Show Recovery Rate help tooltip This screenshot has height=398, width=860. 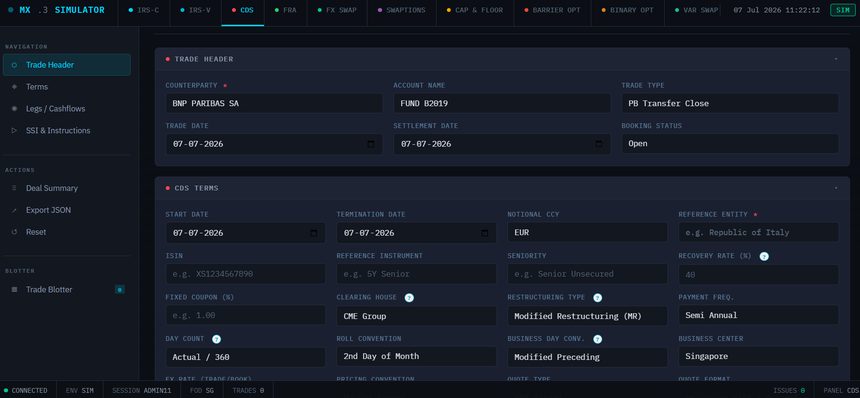(x=764, y=256)
